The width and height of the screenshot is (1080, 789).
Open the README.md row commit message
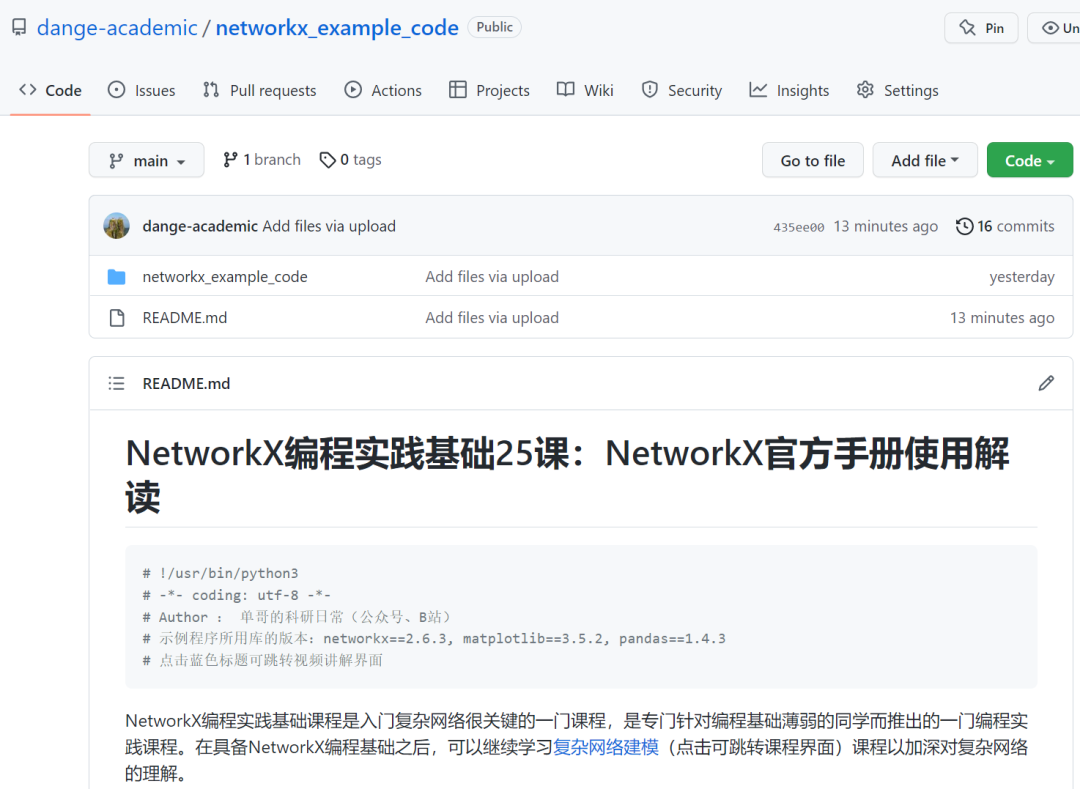pos(492,317)
